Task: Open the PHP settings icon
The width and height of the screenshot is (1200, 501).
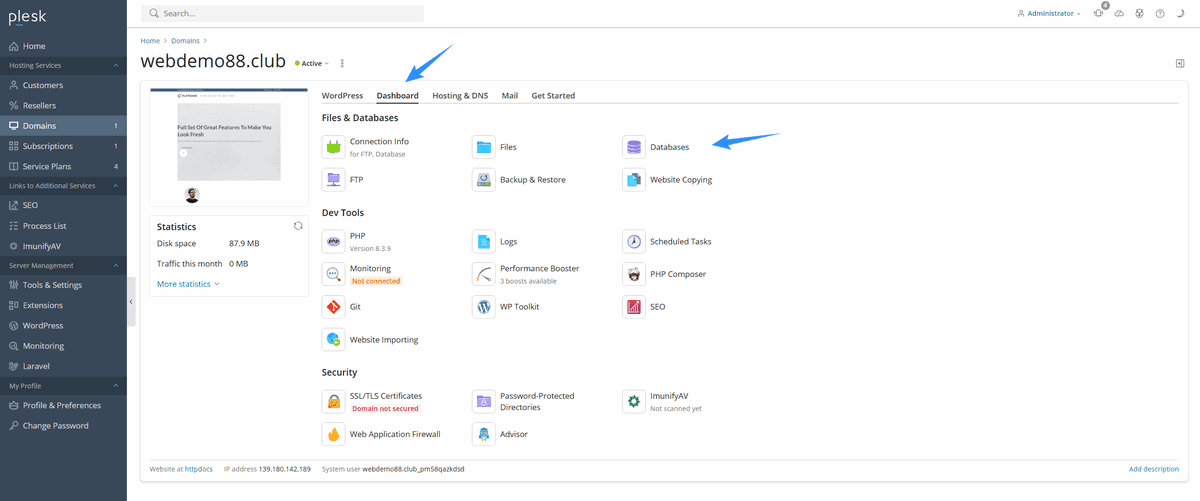Action: tap(333, 241)
